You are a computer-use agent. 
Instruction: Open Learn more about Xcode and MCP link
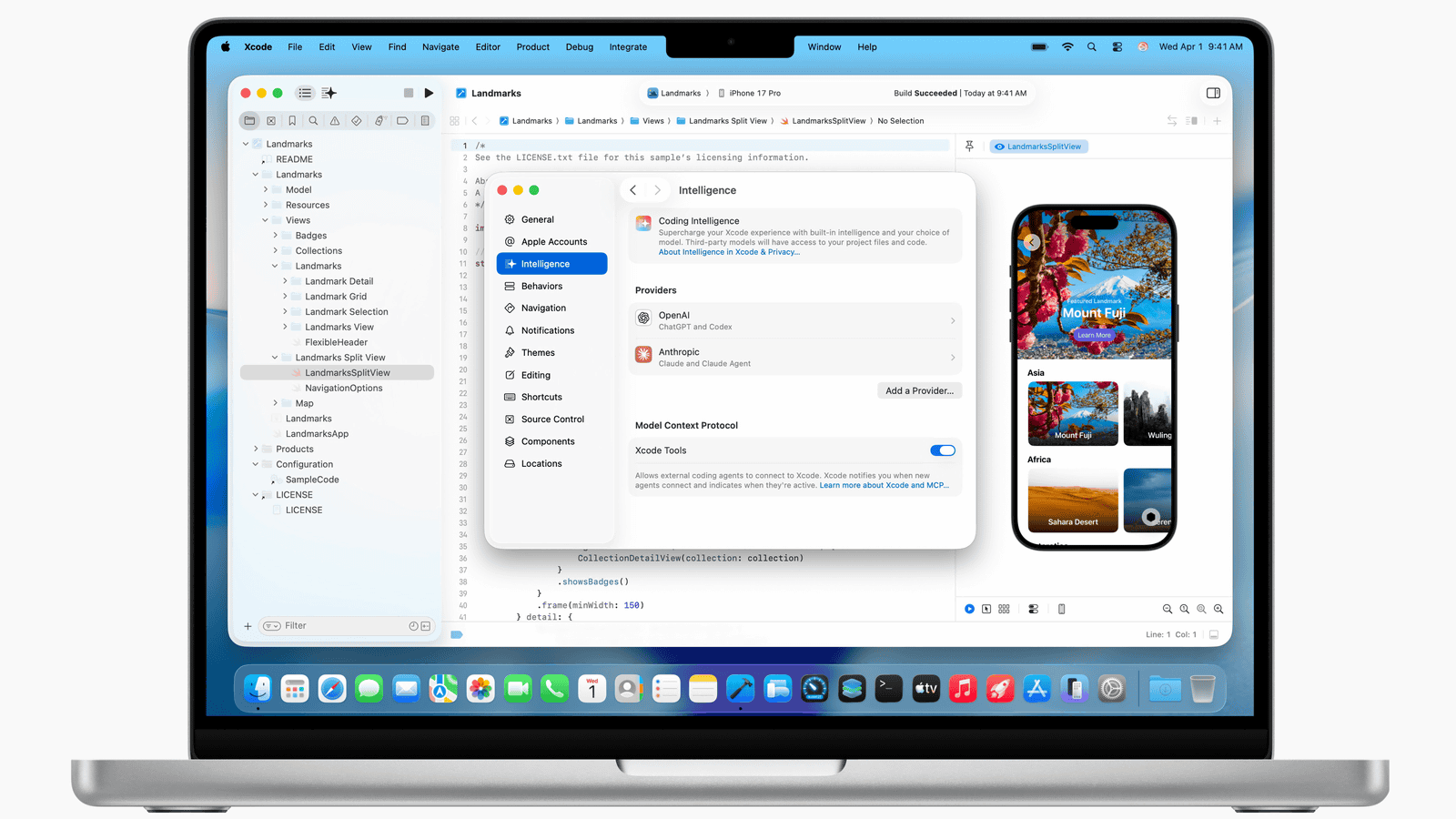(x=884, y=486)
